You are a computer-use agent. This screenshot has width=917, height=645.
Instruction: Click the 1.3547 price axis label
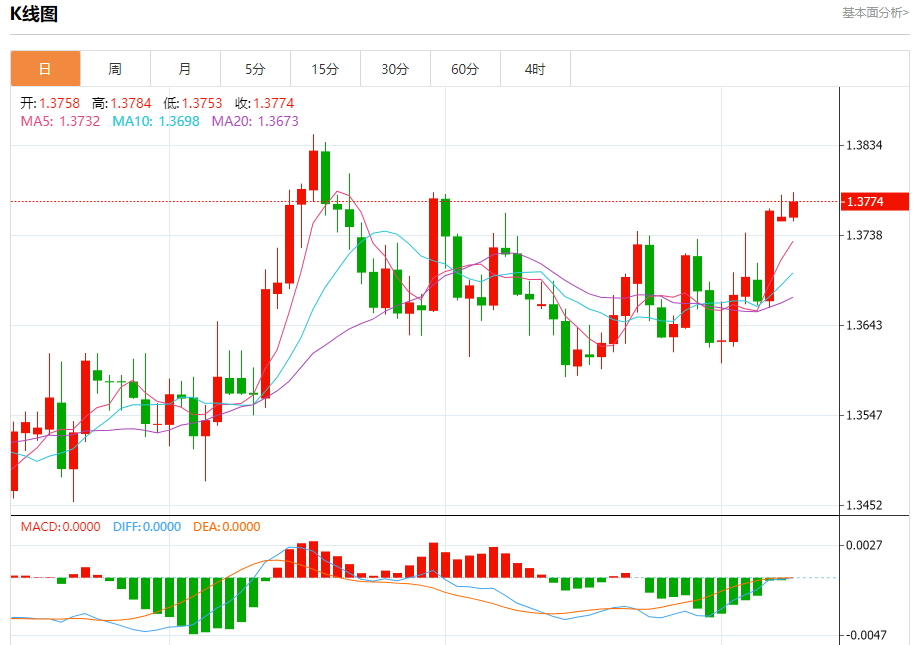coord(864,415)
